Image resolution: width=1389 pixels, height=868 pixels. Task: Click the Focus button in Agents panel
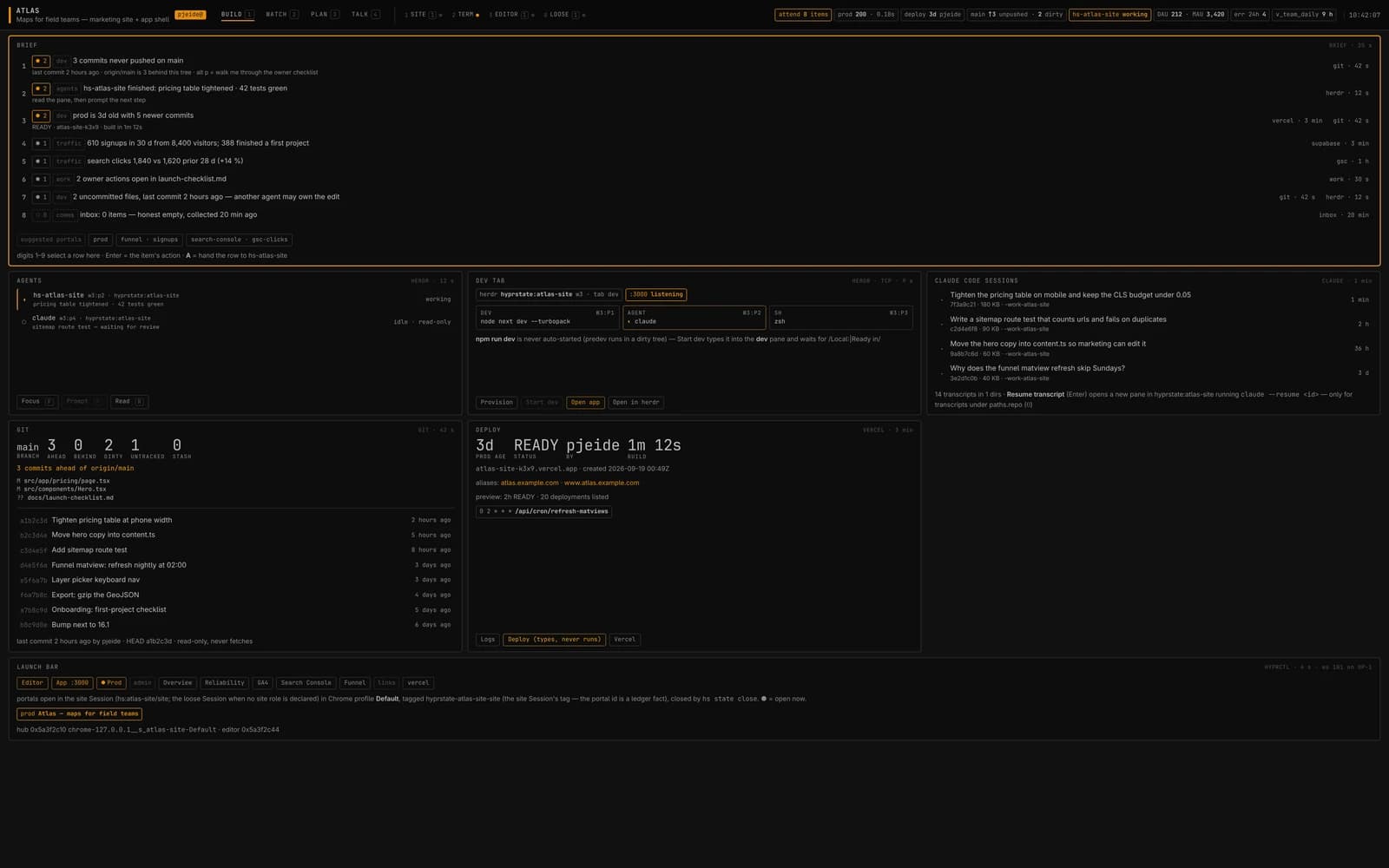coord(37,402)
